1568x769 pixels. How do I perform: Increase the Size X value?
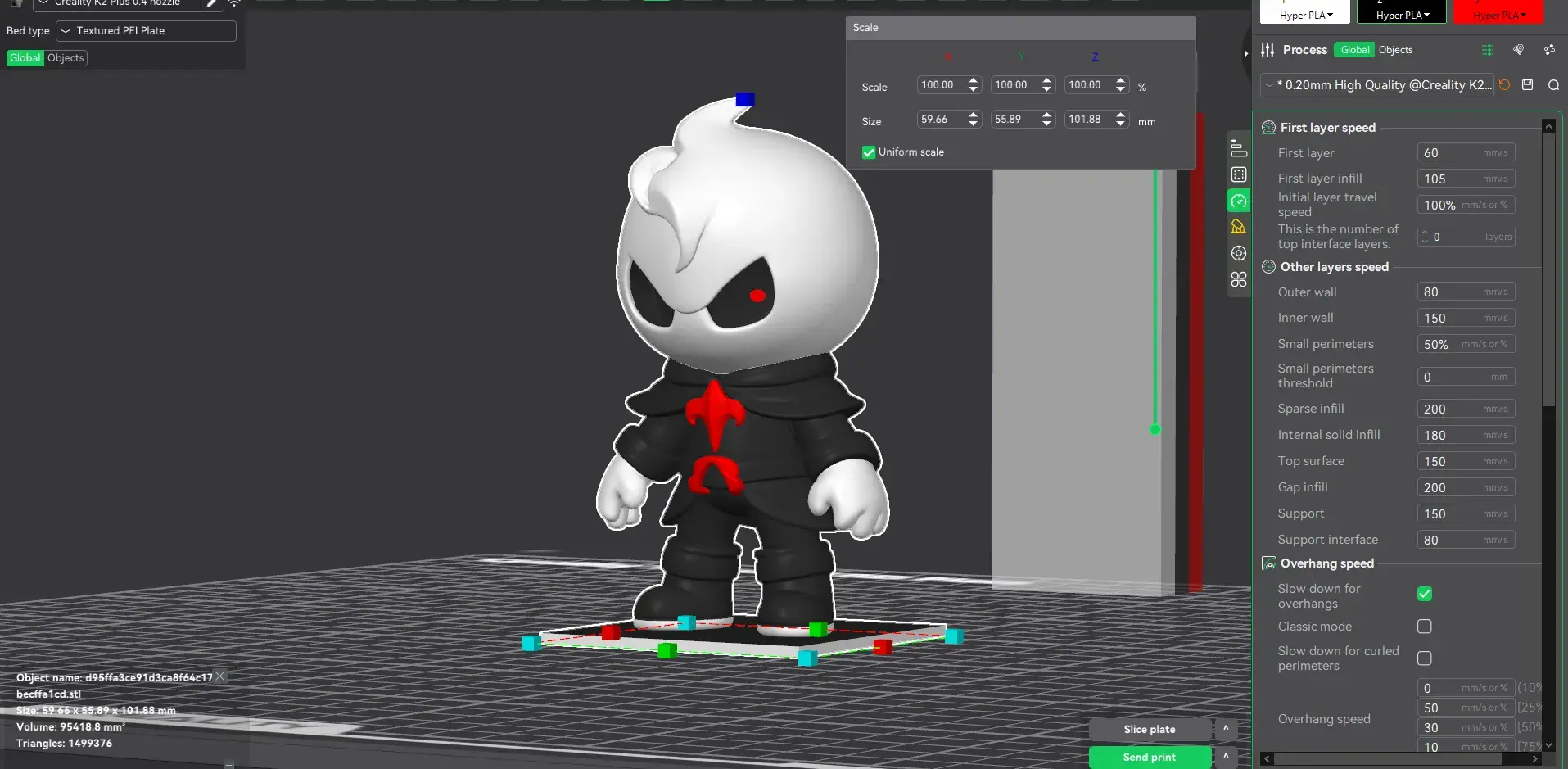[x=973, y=115]
